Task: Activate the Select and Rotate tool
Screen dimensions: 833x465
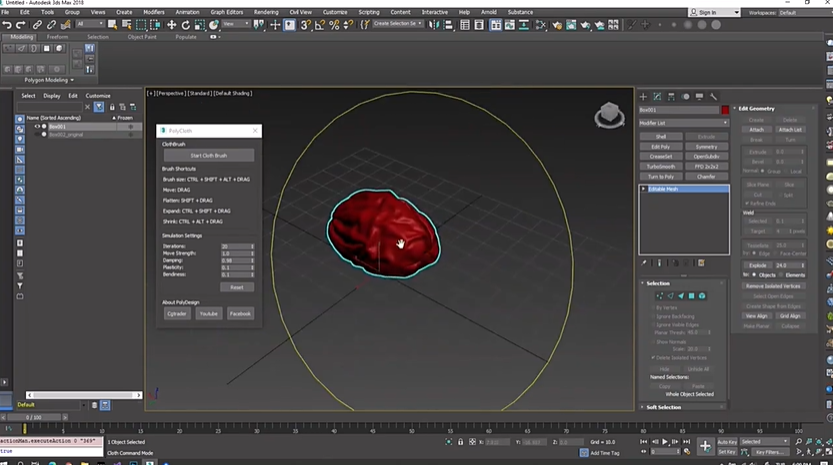Action: coord(185,24)
